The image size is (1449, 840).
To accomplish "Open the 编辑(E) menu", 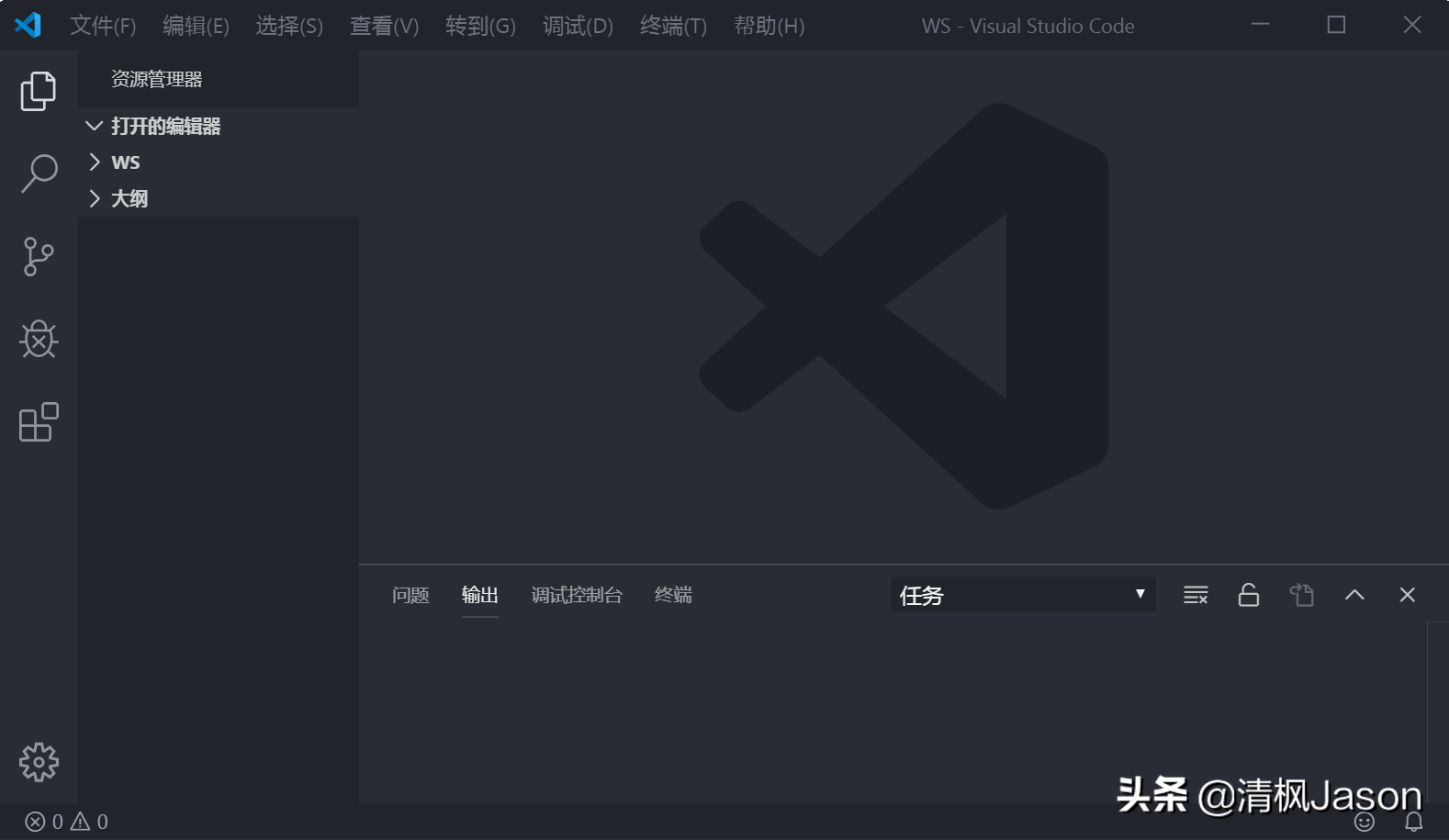I will click(196, 26).
